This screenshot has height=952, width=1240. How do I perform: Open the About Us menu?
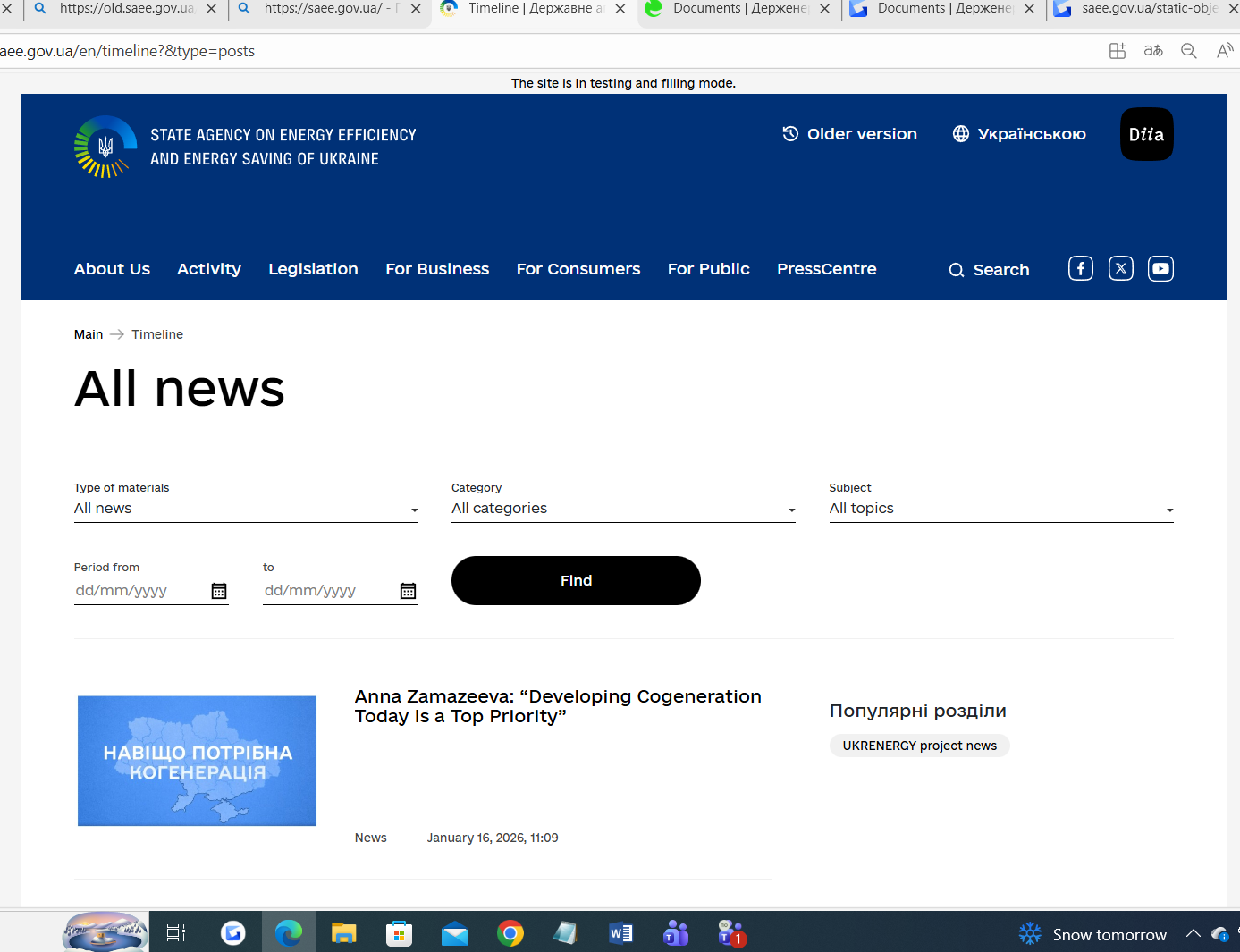[112, 269]
